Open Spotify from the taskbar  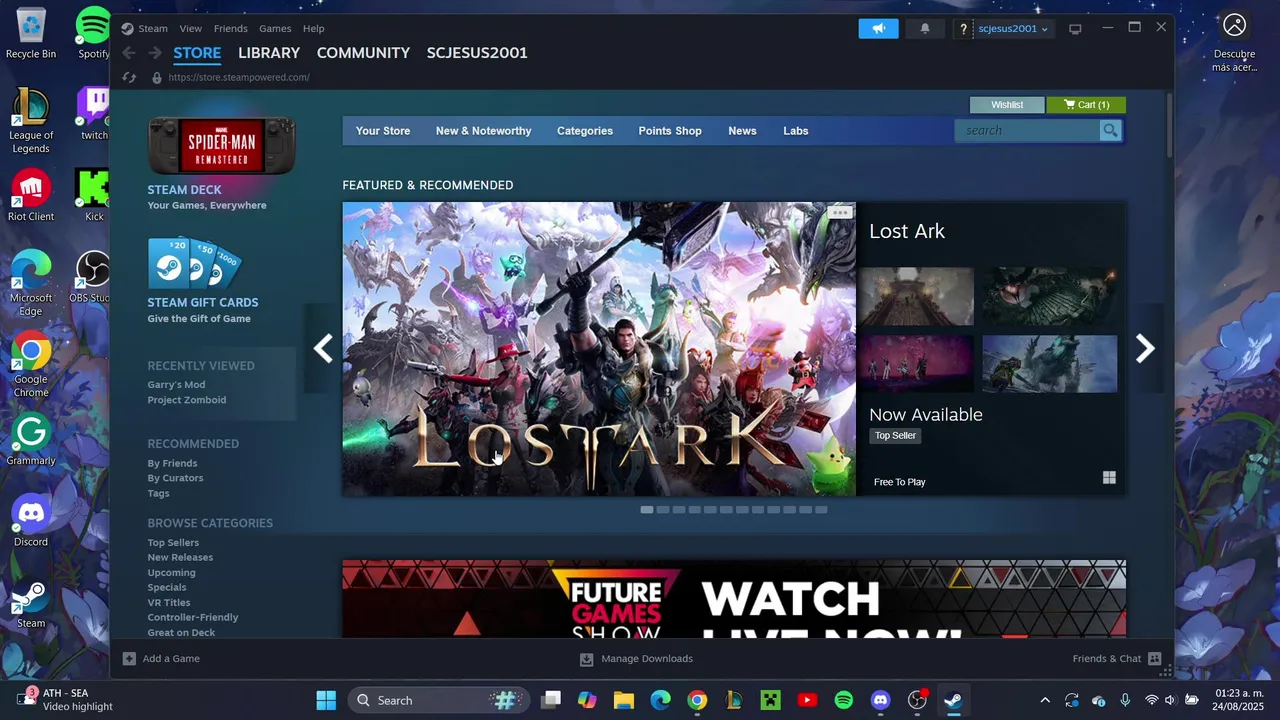pyautogui.click(x=844, y=700)
